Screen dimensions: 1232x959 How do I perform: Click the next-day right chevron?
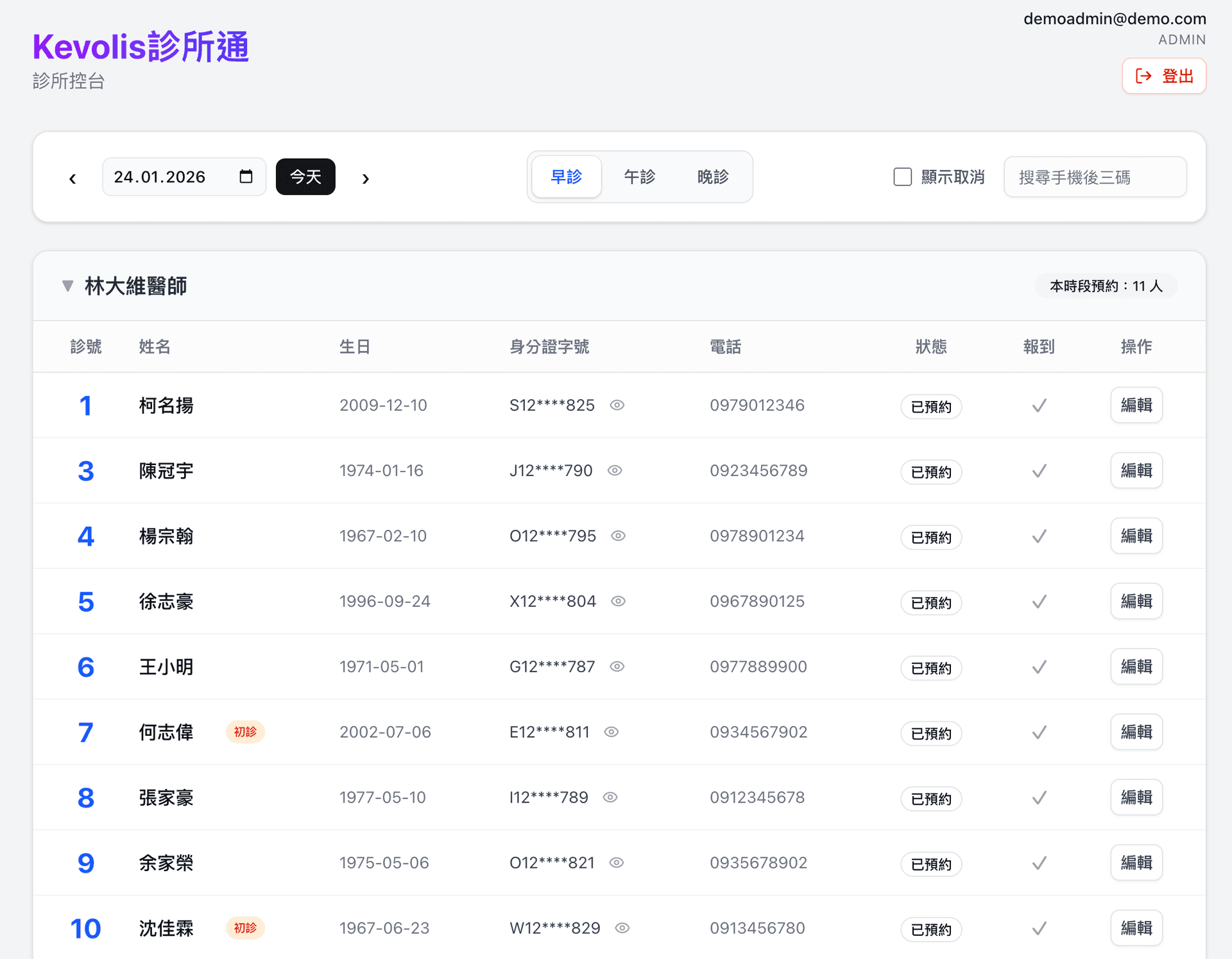tap(366, 178)
